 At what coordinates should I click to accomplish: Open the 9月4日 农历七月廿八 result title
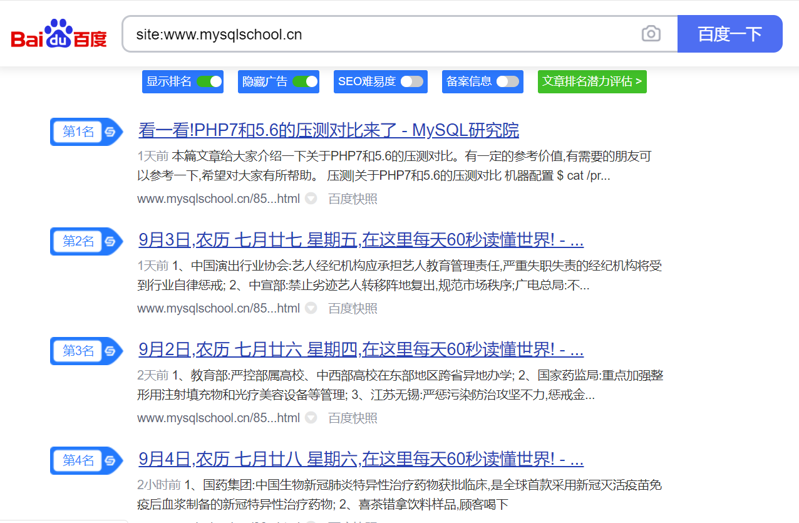coord(361,459)
